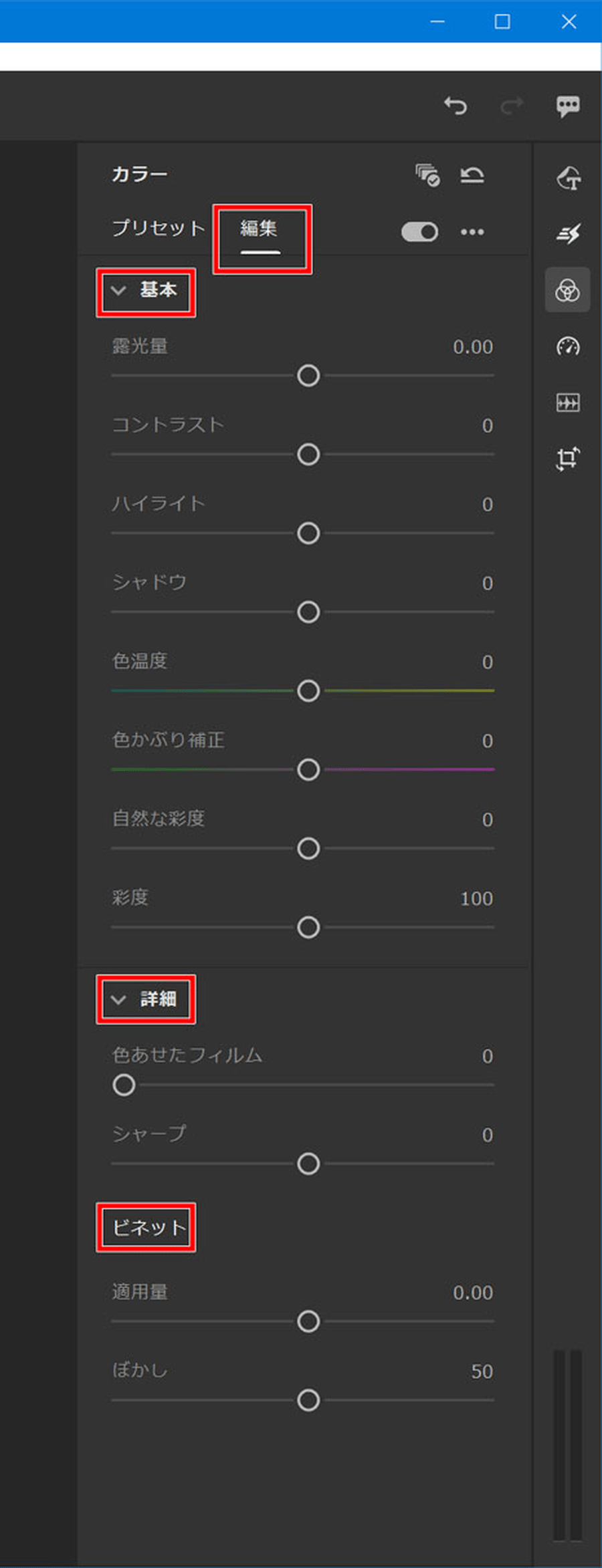Click the コントラスト value field
The height and width of the screenshot is (1568, 602).
488,426
